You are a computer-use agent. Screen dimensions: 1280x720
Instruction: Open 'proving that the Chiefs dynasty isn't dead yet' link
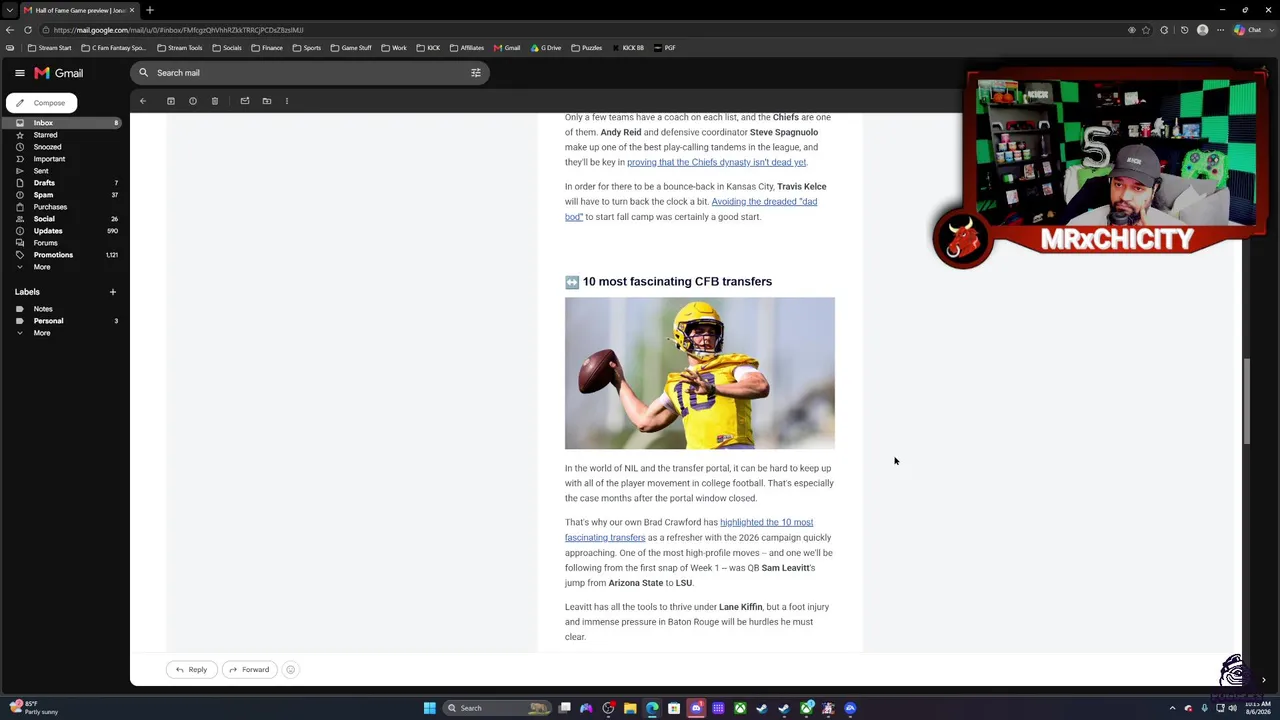716,162
